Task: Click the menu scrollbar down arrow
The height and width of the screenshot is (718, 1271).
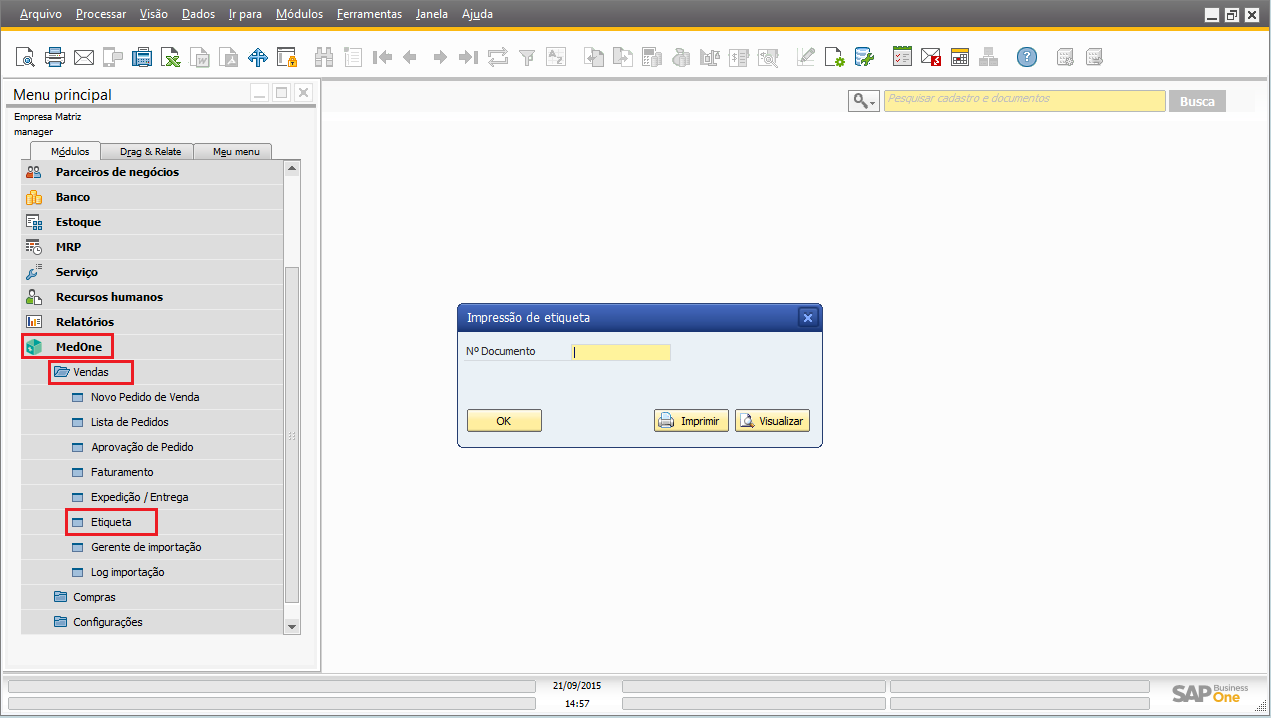Action: [x=292, y=626]
